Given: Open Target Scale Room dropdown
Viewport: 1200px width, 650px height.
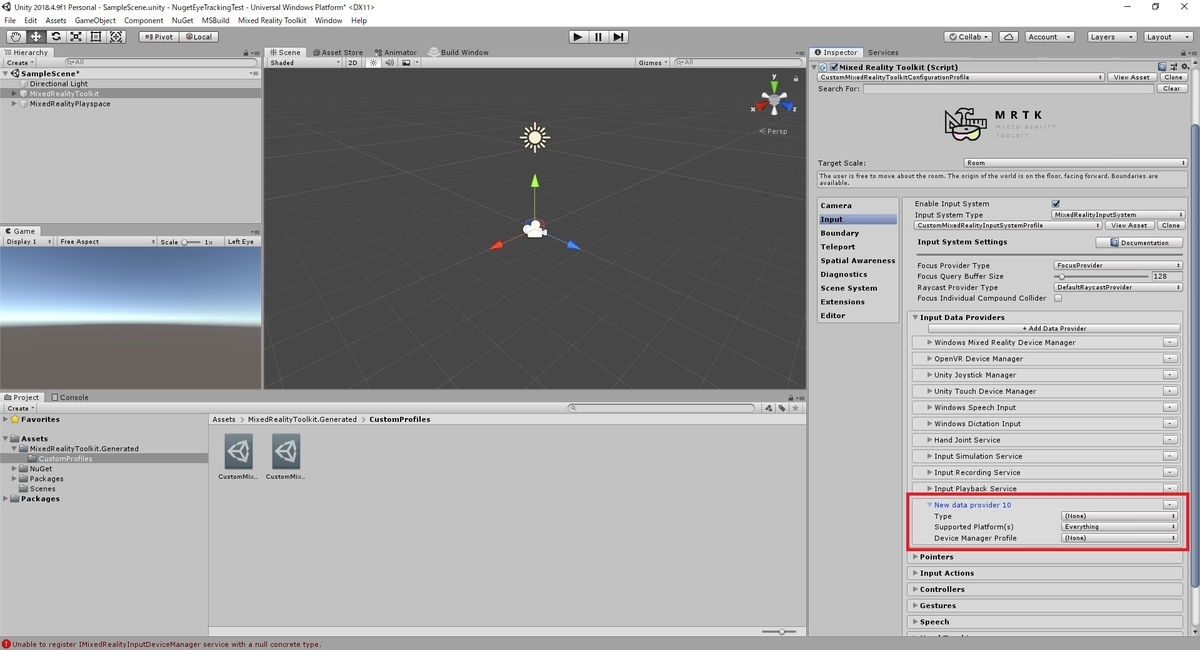Looking at the screenshot, I should click(x=1075, y=163).
